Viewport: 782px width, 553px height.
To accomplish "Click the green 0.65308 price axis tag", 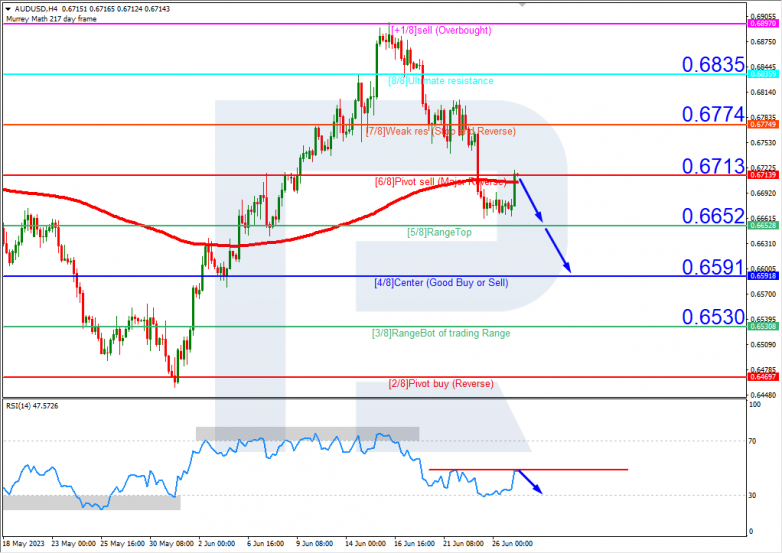I will click(x=763, y=326).
